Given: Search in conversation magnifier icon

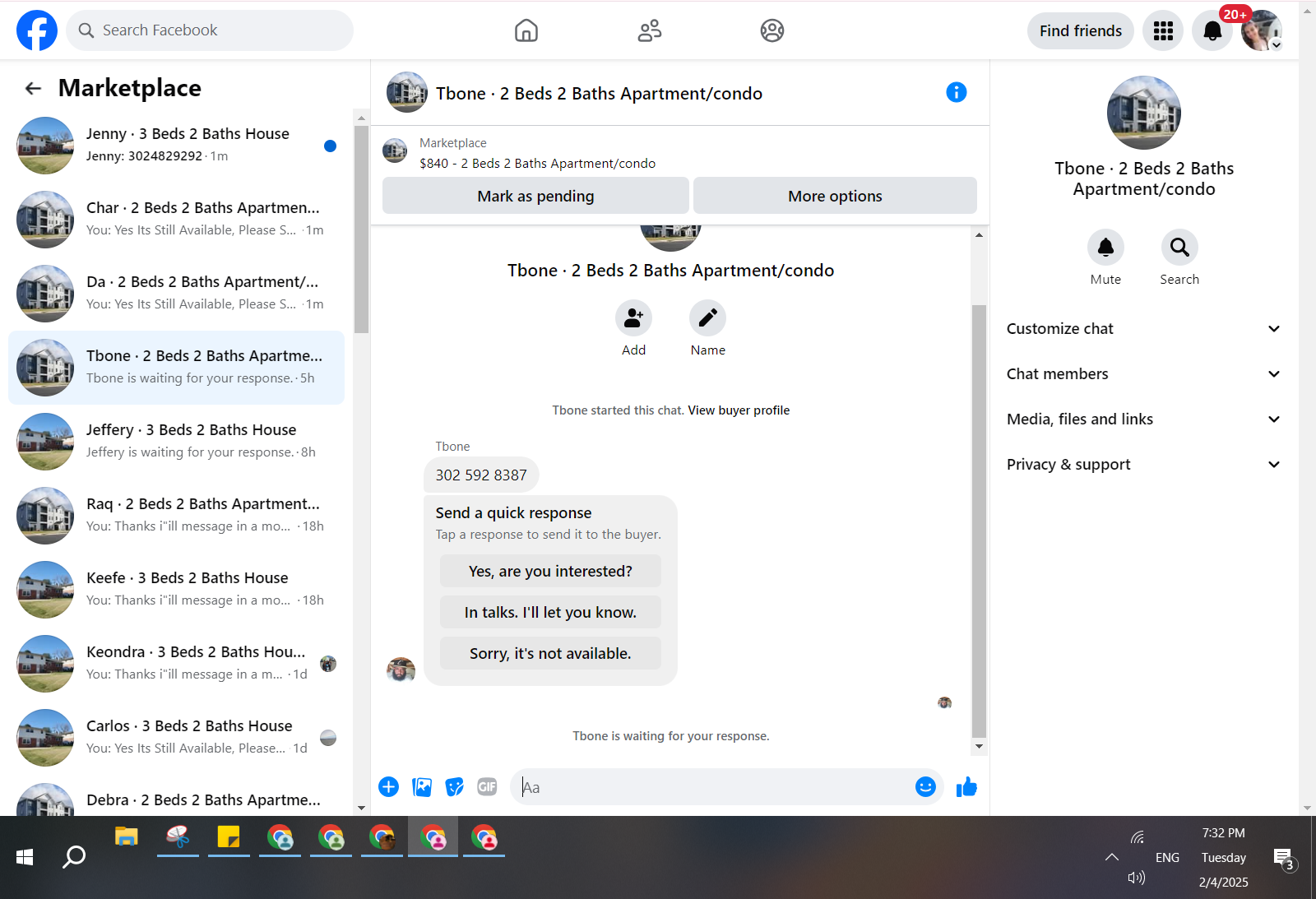Looking at the screenshot, I should pos(1179,247).
